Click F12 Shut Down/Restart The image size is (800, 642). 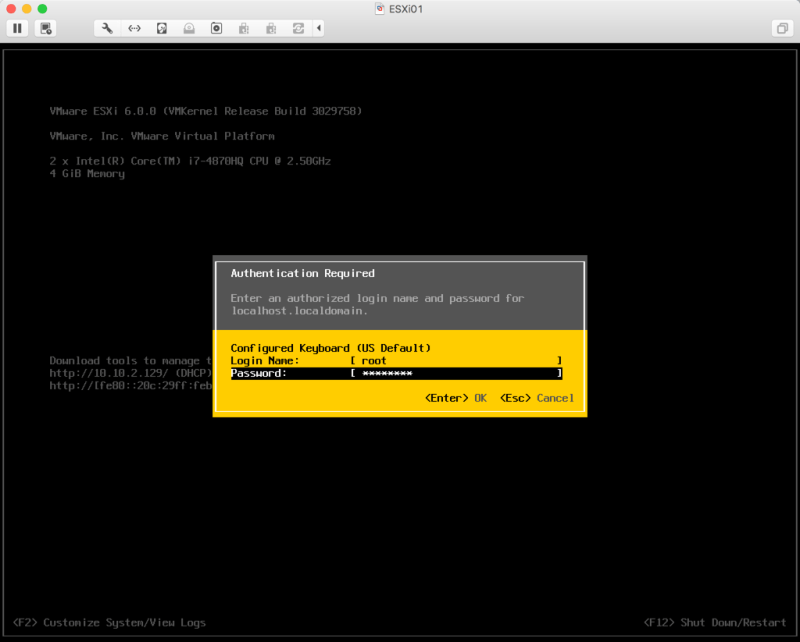714,622
